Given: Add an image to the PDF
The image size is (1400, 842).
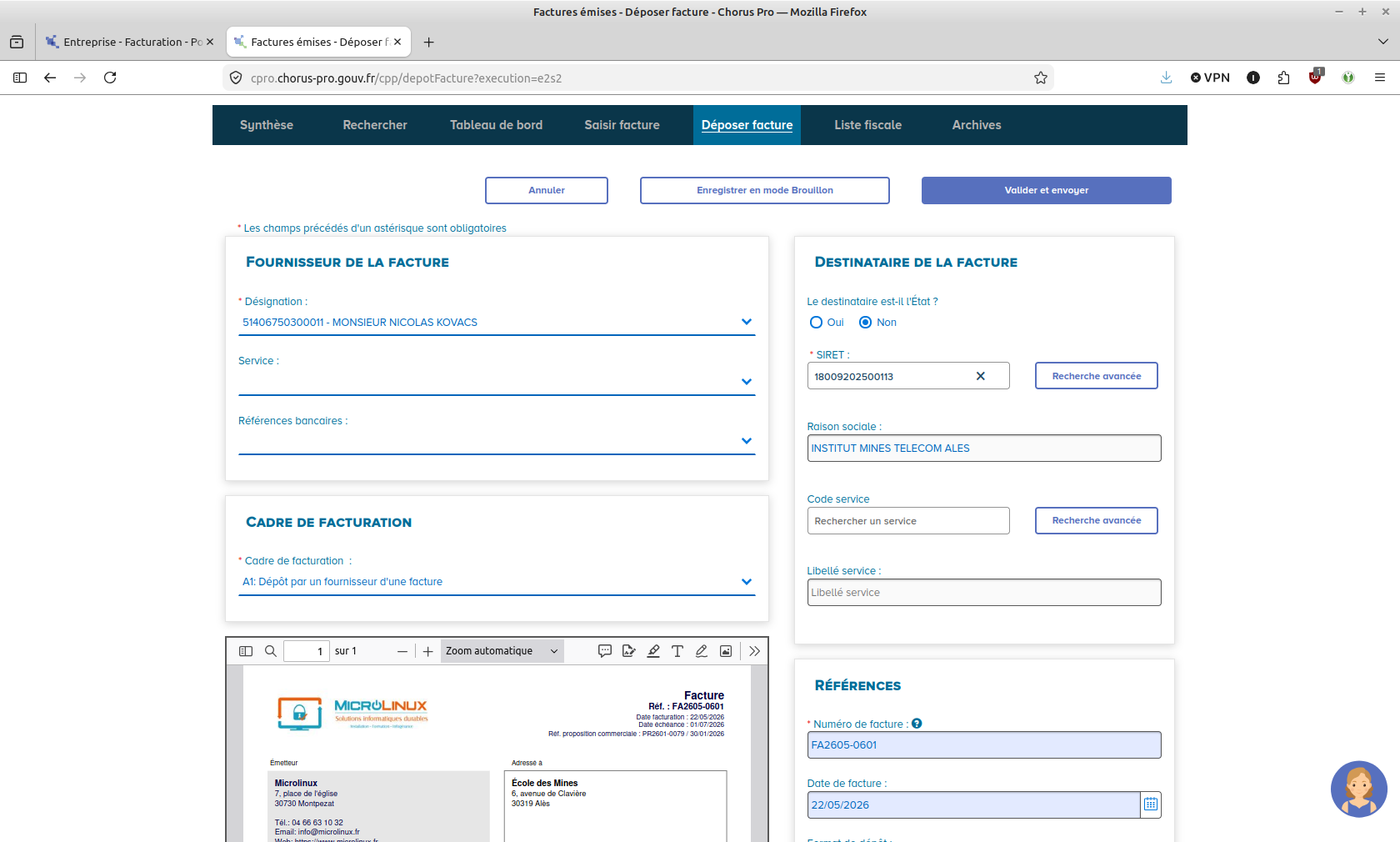Looking at the screenshot, I should (726, 651).
